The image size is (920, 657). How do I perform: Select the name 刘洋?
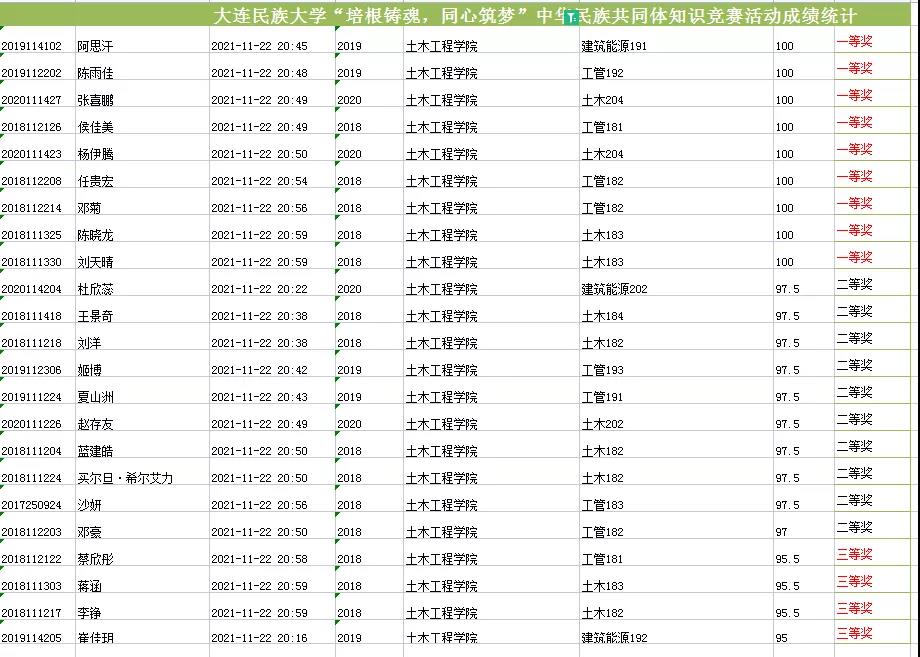click(x=89, y=343)
